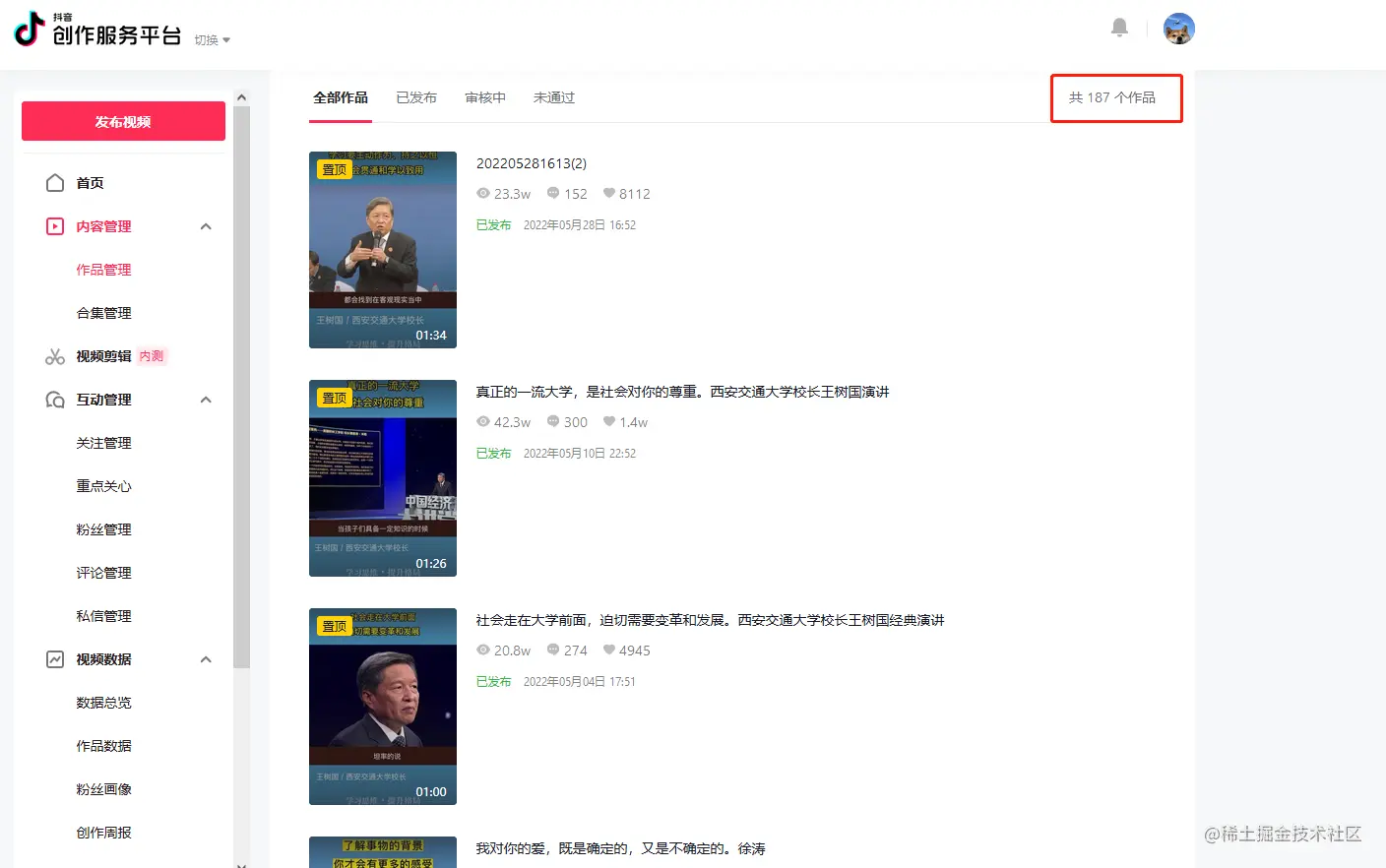The width and height of the screenshot is (1386, 868).
Task: Open video titled 我对你的爱
Action: click(x=620, y=848)
